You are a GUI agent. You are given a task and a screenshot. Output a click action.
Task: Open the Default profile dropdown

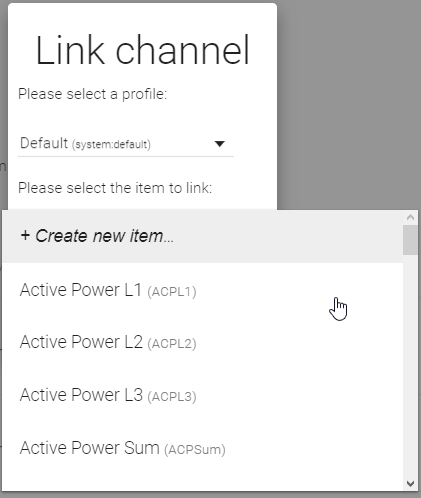point(126,144)
